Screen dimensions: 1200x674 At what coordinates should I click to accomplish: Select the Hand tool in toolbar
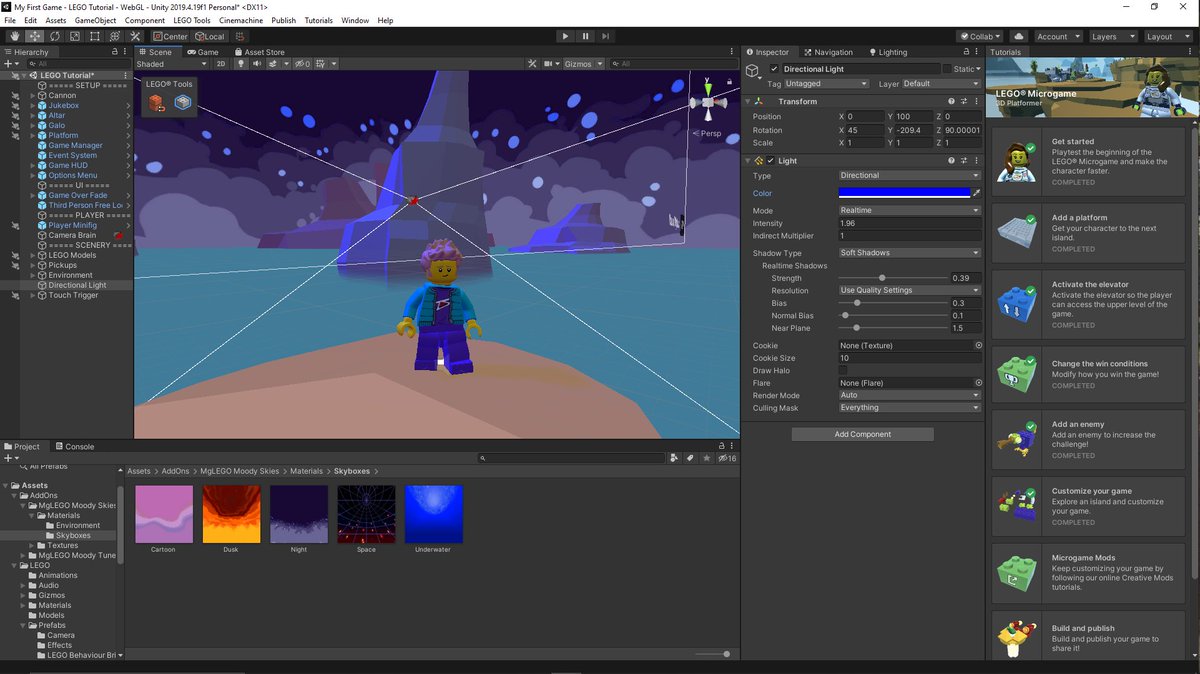pos(14,36)
